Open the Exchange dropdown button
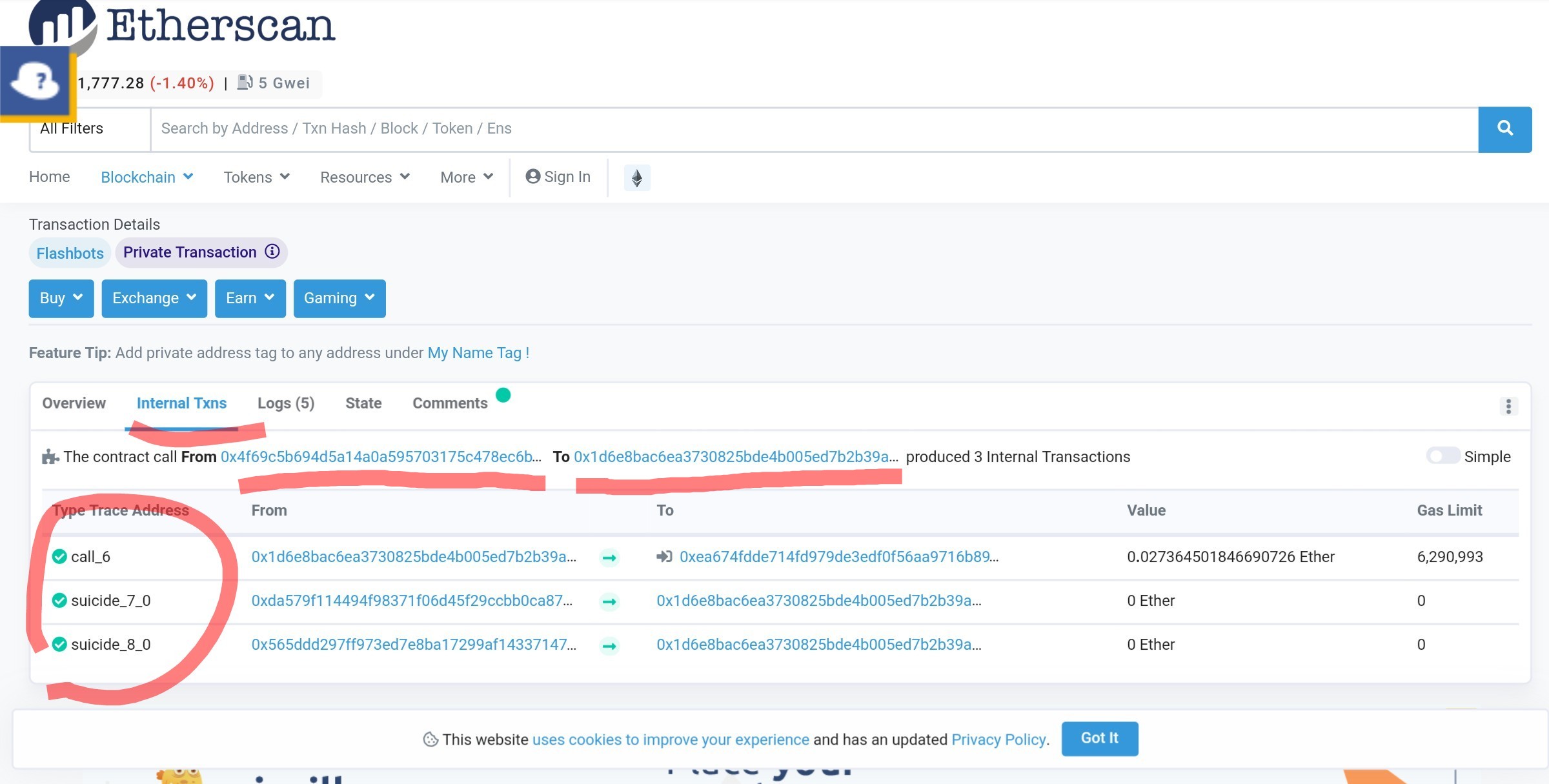 (x=154, y=298)
